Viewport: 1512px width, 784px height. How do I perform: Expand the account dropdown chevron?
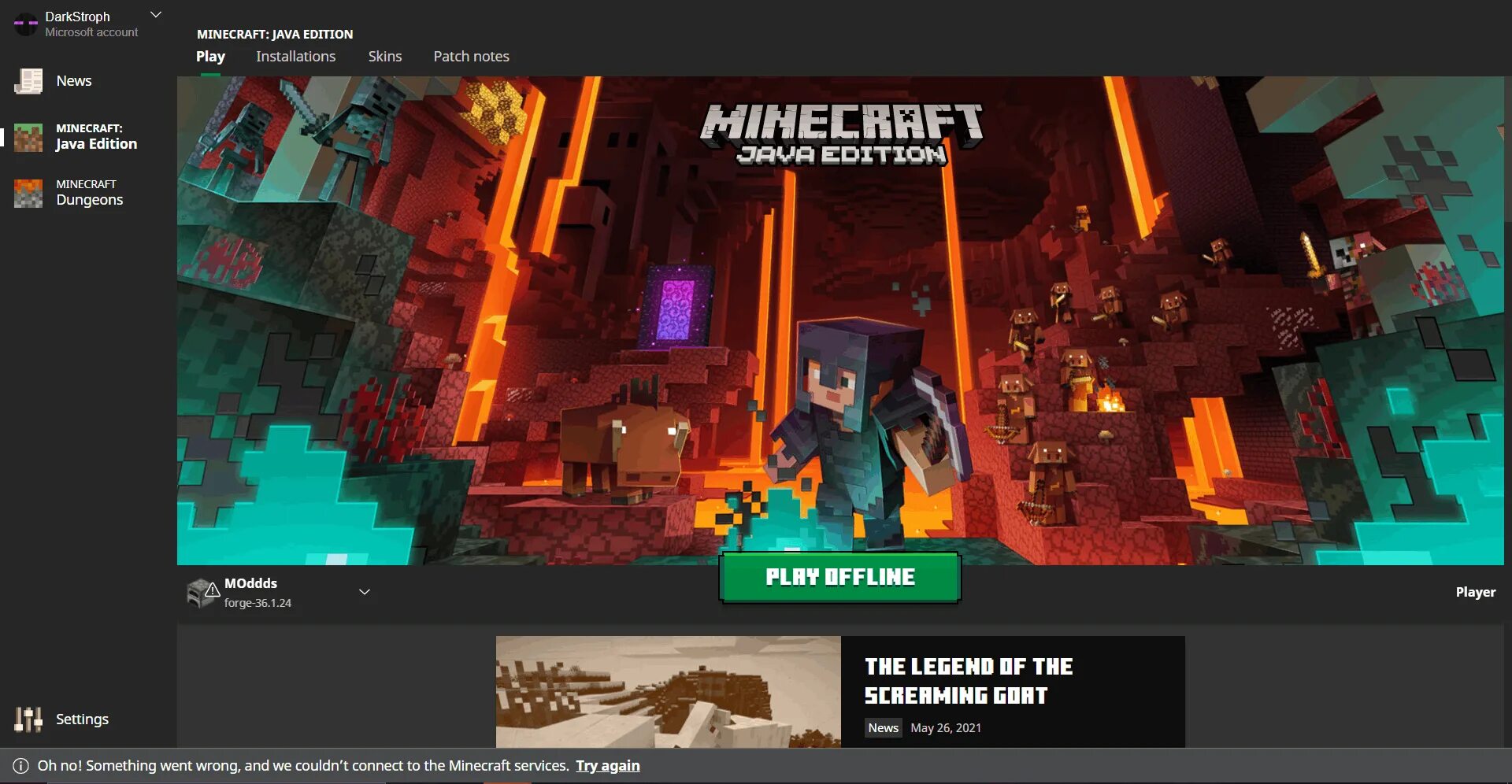coord(156,14)
